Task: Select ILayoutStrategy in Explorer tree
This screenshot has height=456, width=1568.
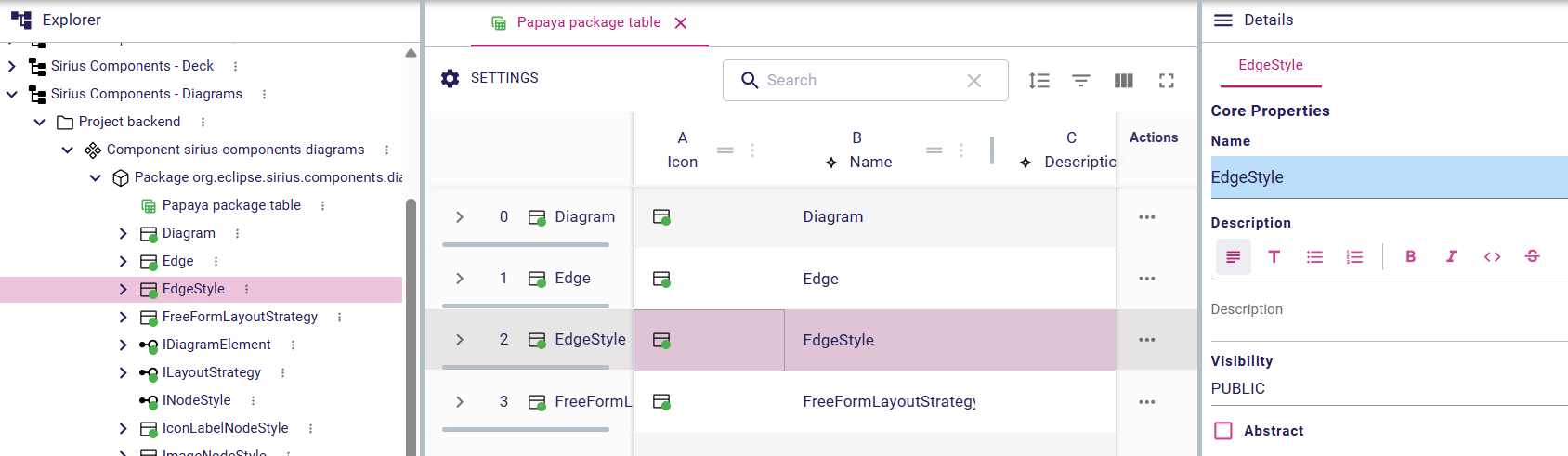Action: pos(212,372)
